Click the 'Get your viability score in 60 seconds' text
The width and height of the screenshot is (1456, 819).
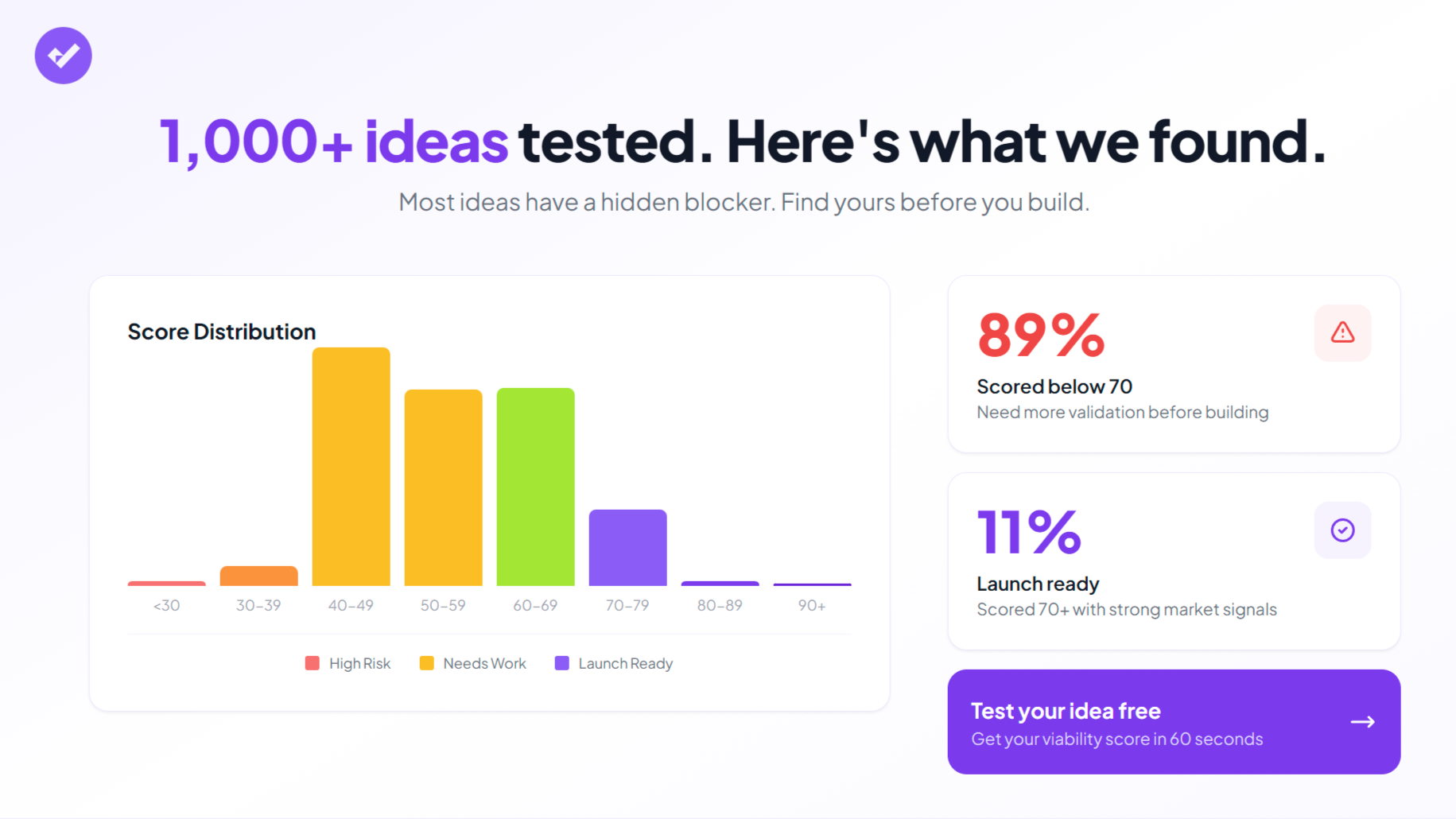pos(1117,739)
